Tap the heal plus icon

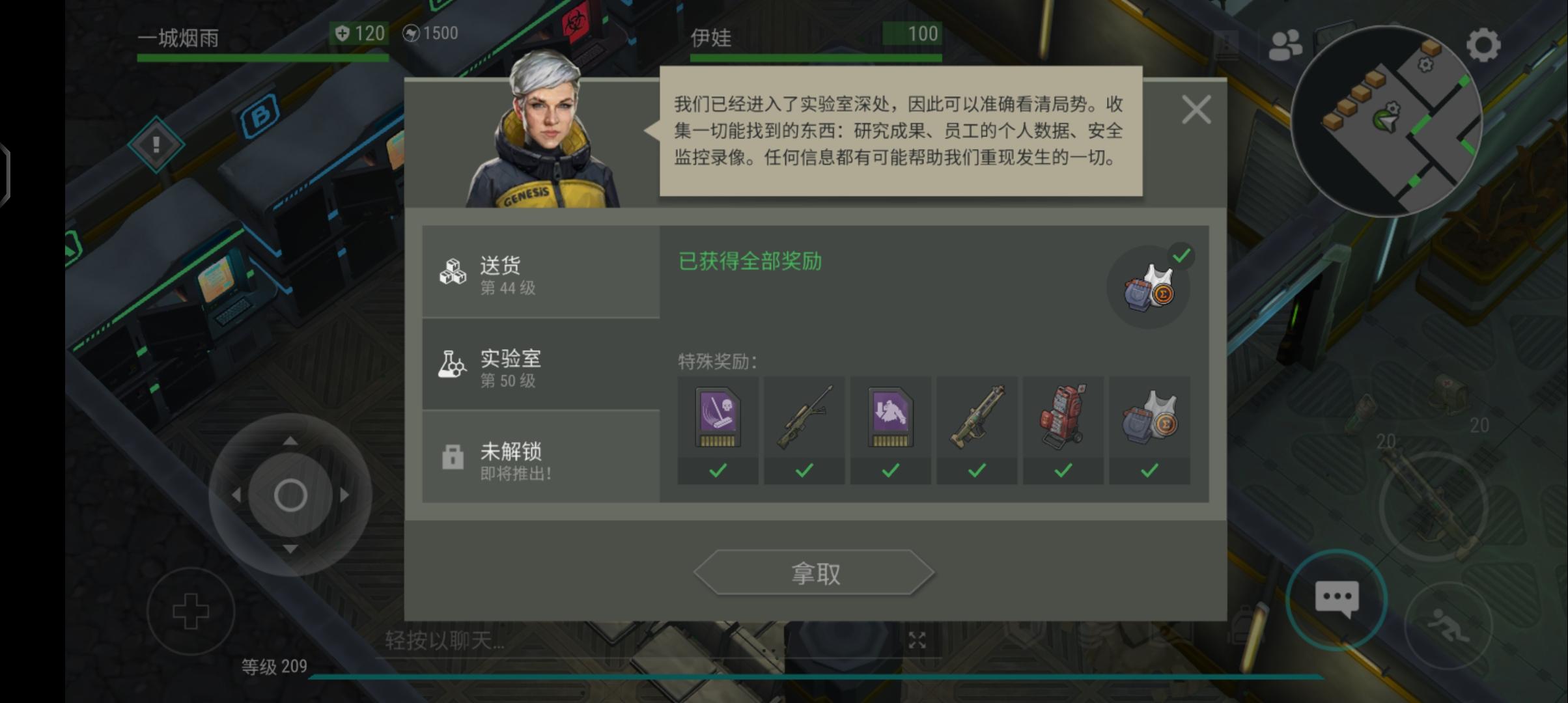coord(191,611)
